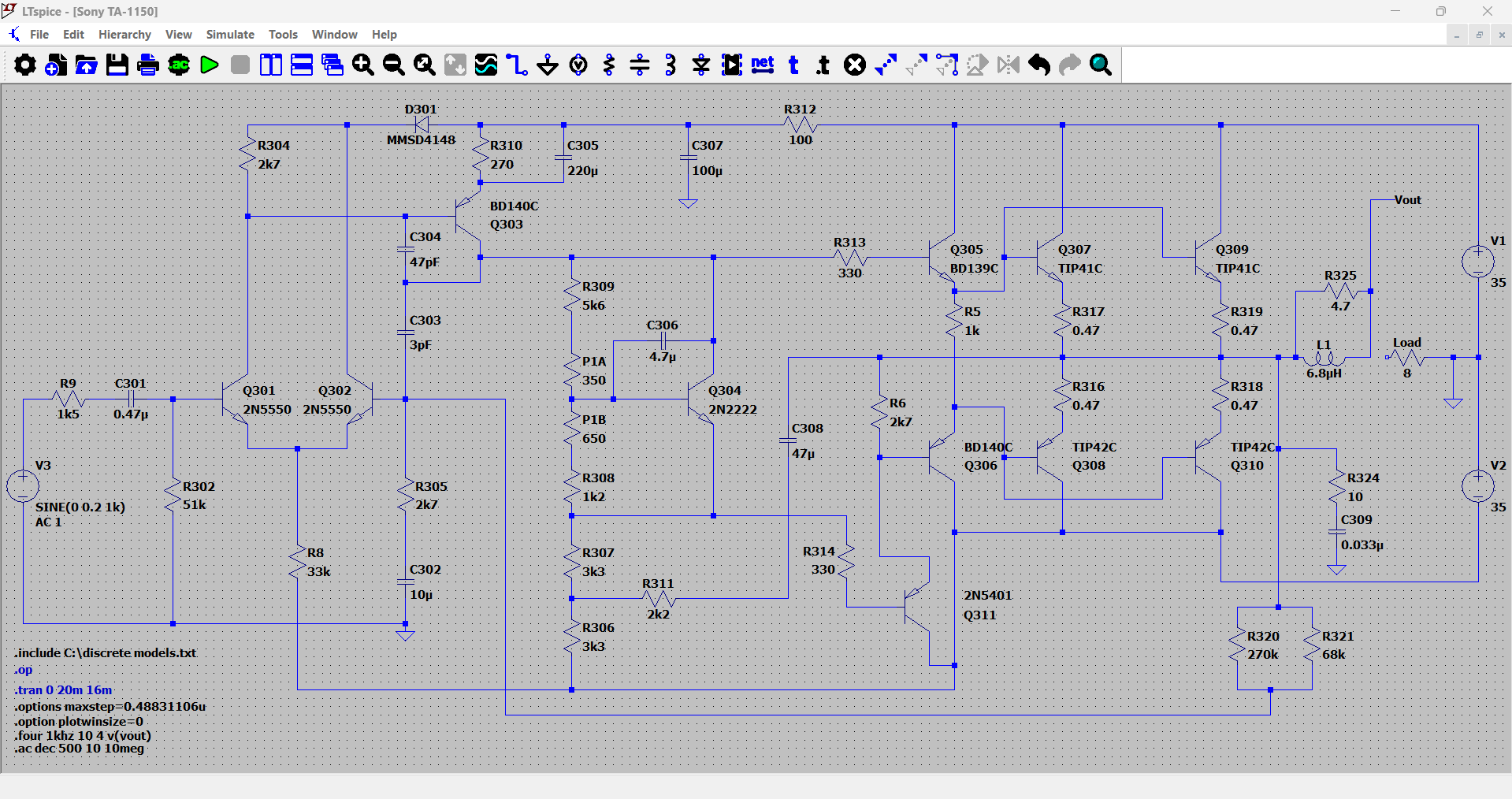Undo the last edit
This screenshot has width=1512, height=799.
(x=1039, y=65)
